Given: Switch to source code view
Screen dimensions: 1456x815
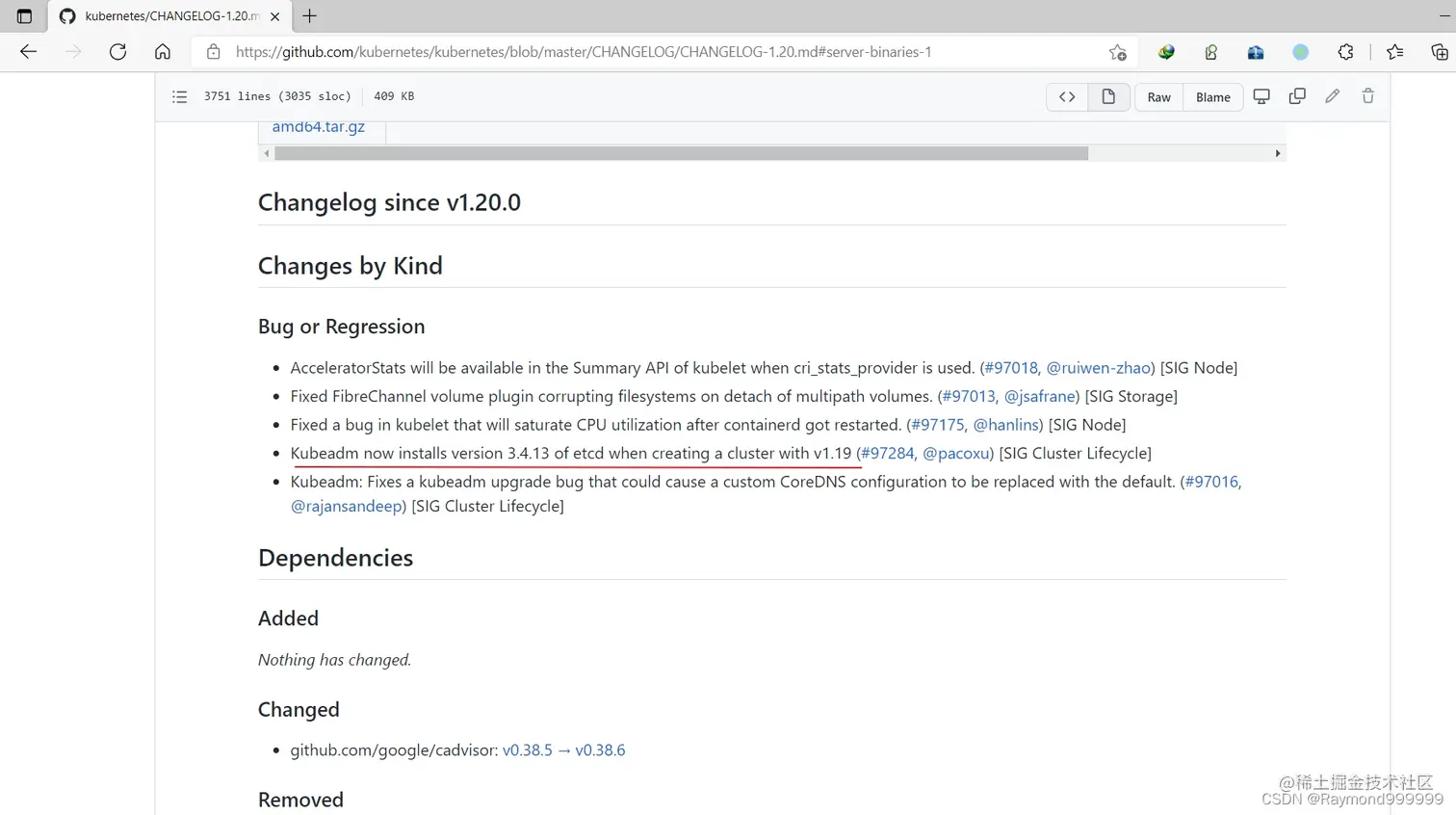Looking at the screenshot, I should [x=1067, y=96].
